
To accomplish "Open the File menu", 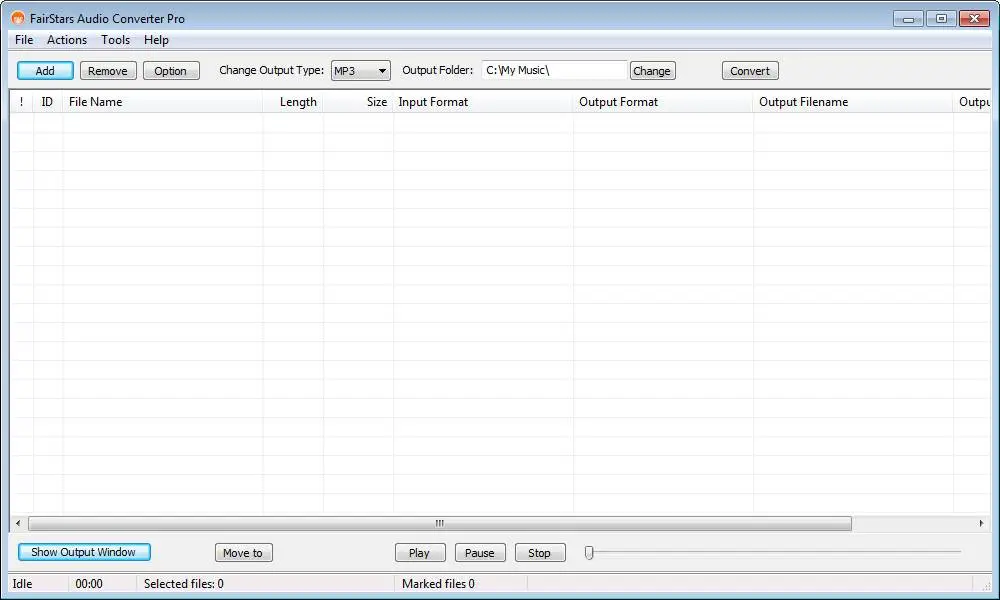I will [24, 40].
